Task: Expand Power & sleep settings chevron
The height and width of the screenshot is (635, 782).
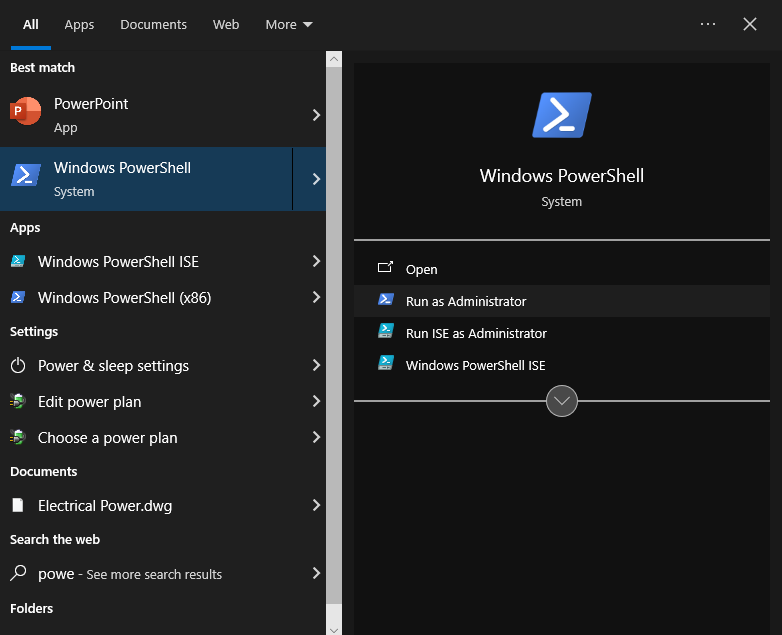Action: (316, 365)
